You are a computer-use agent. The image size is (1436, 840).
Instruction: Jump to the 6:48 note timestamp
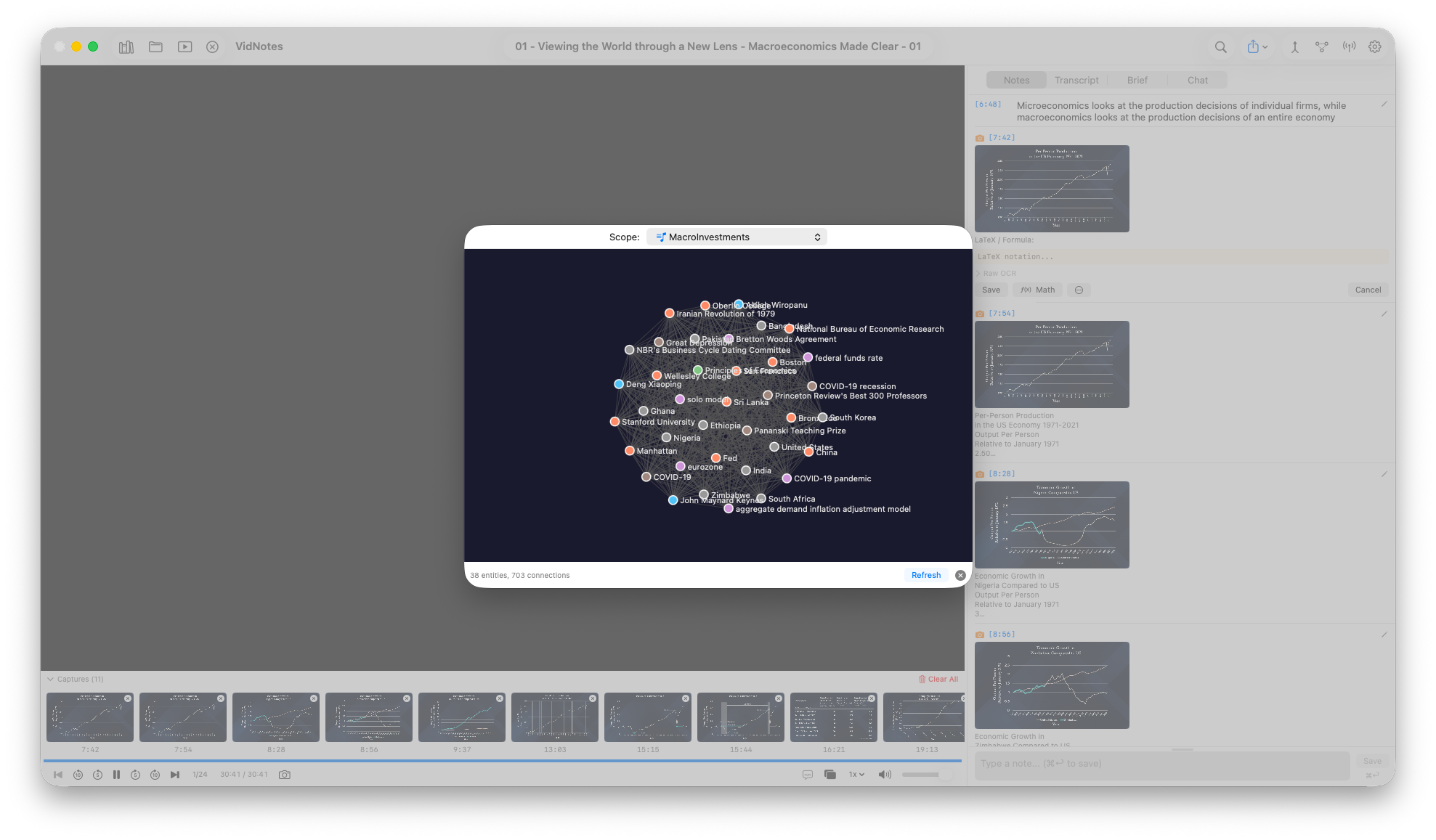pos(988,105)
